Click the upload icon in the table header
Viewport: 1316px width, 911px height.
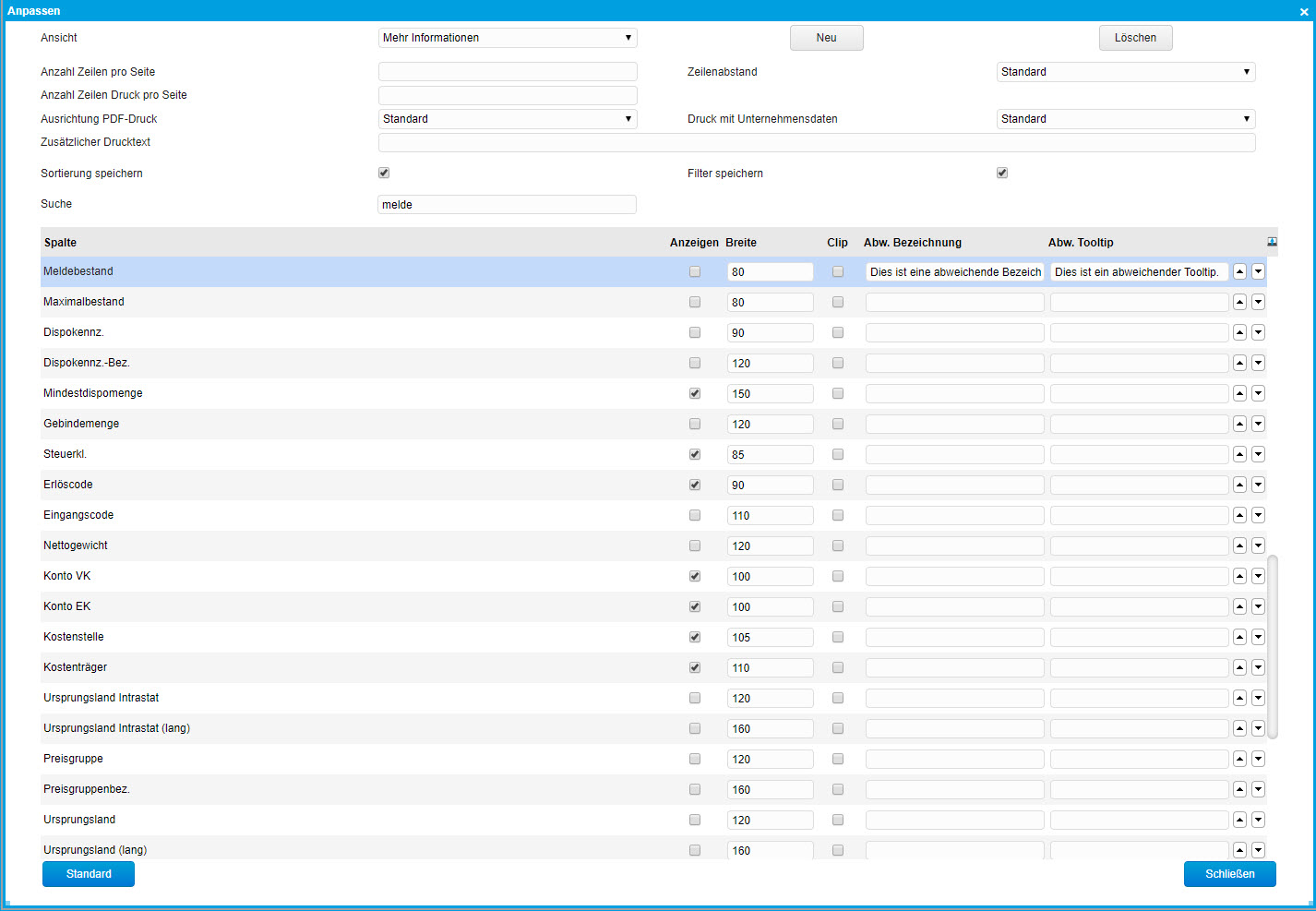[1272, 242]
